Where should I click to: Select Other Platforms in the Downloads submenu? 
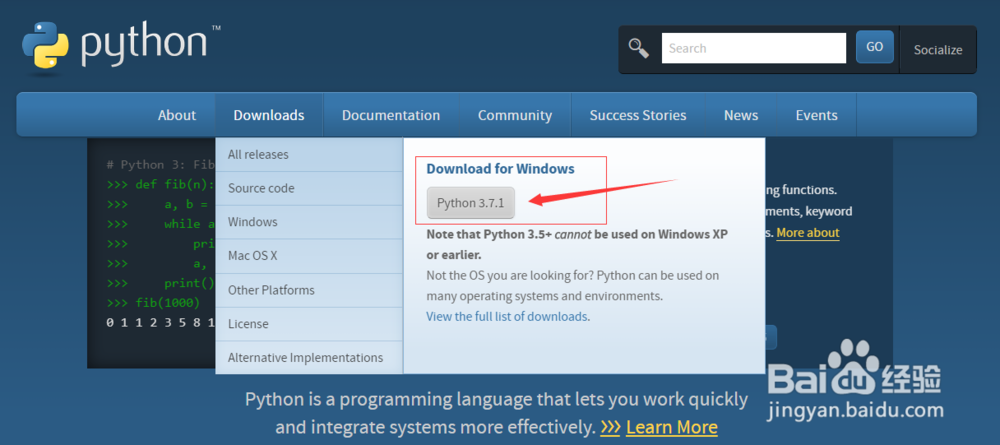[309, 290]
